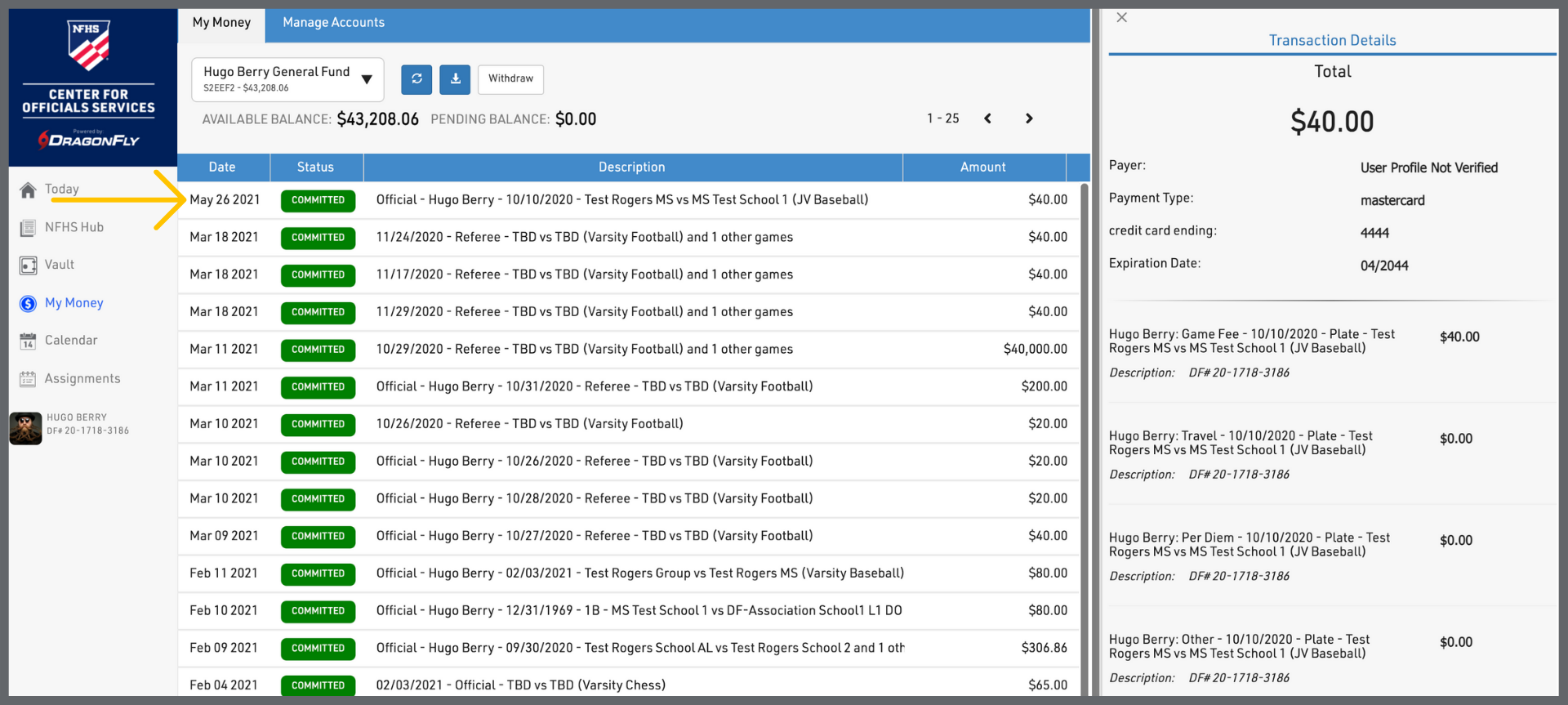
Task: Open the May 26 2021 transaction row
Action: 621,200
